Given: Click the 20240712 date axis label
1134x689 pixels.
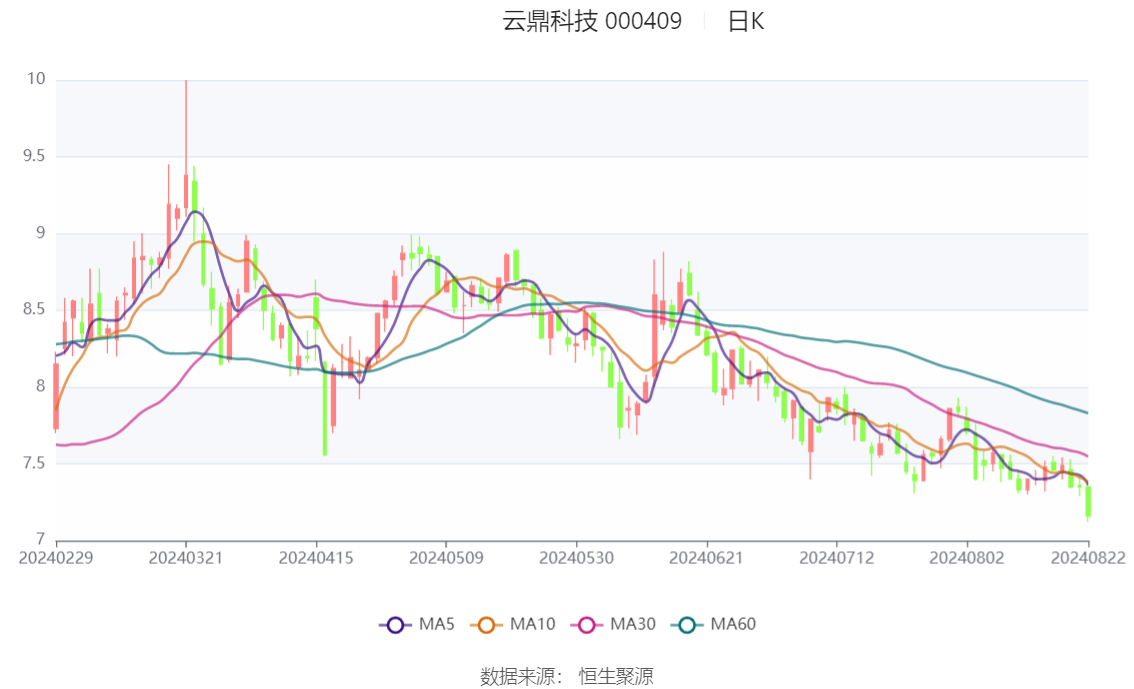Looking at the screenshot, I should [x=837, y=558].
